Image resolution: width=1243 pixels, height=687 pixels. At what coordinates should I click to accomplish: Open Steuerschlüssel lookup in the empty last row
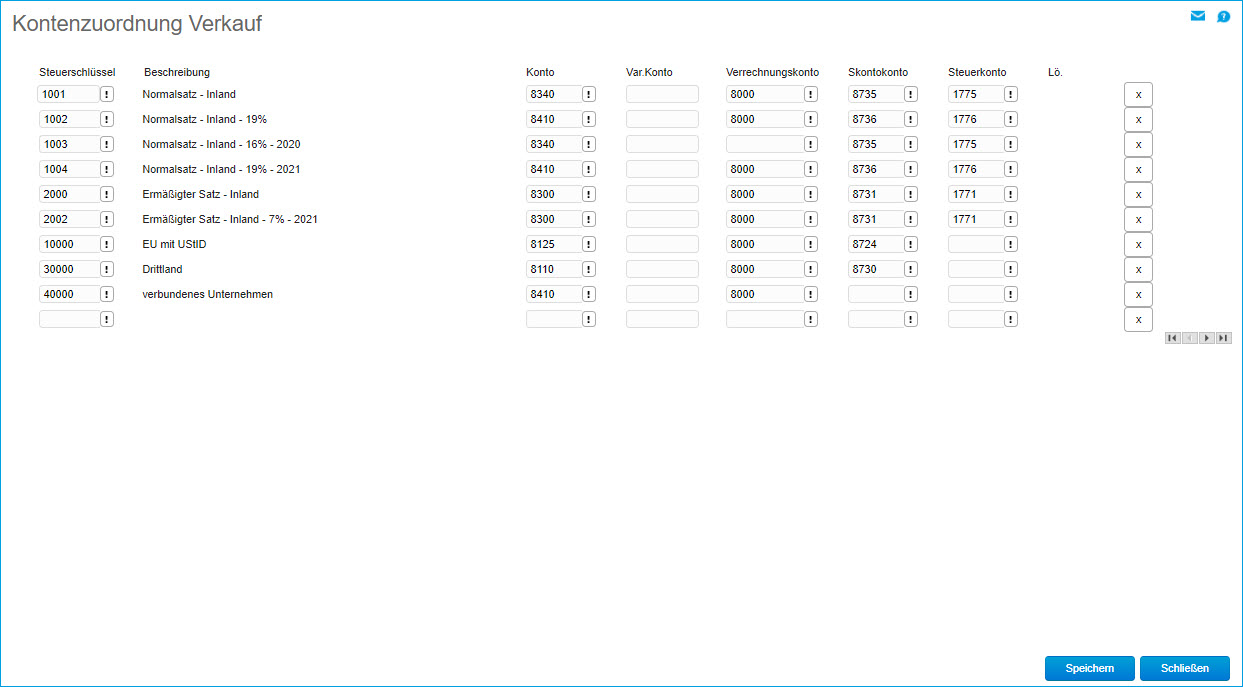(x=107, y=319)
